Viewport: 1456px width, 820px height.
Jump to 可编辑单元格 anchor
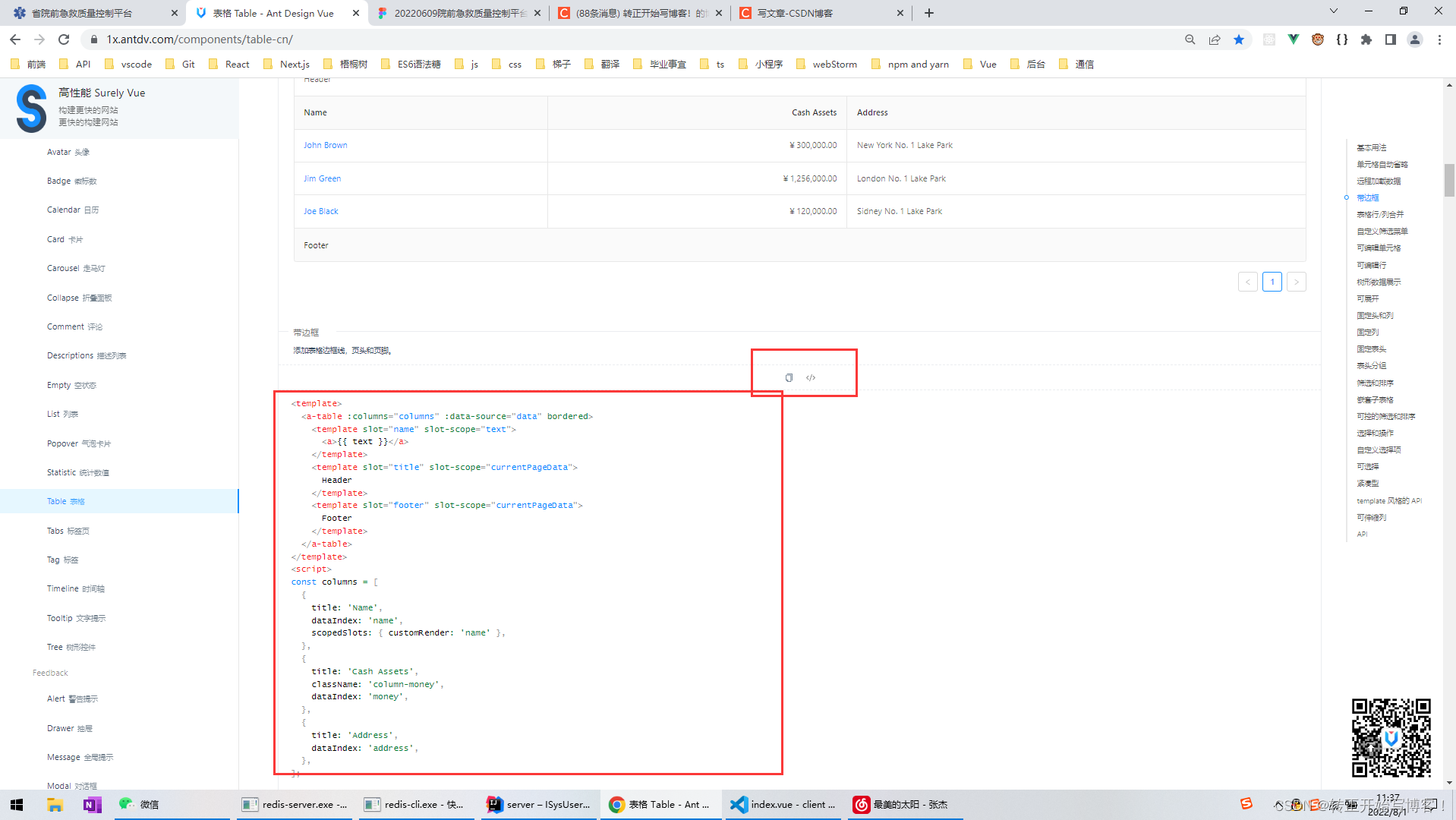(1379, 248)
